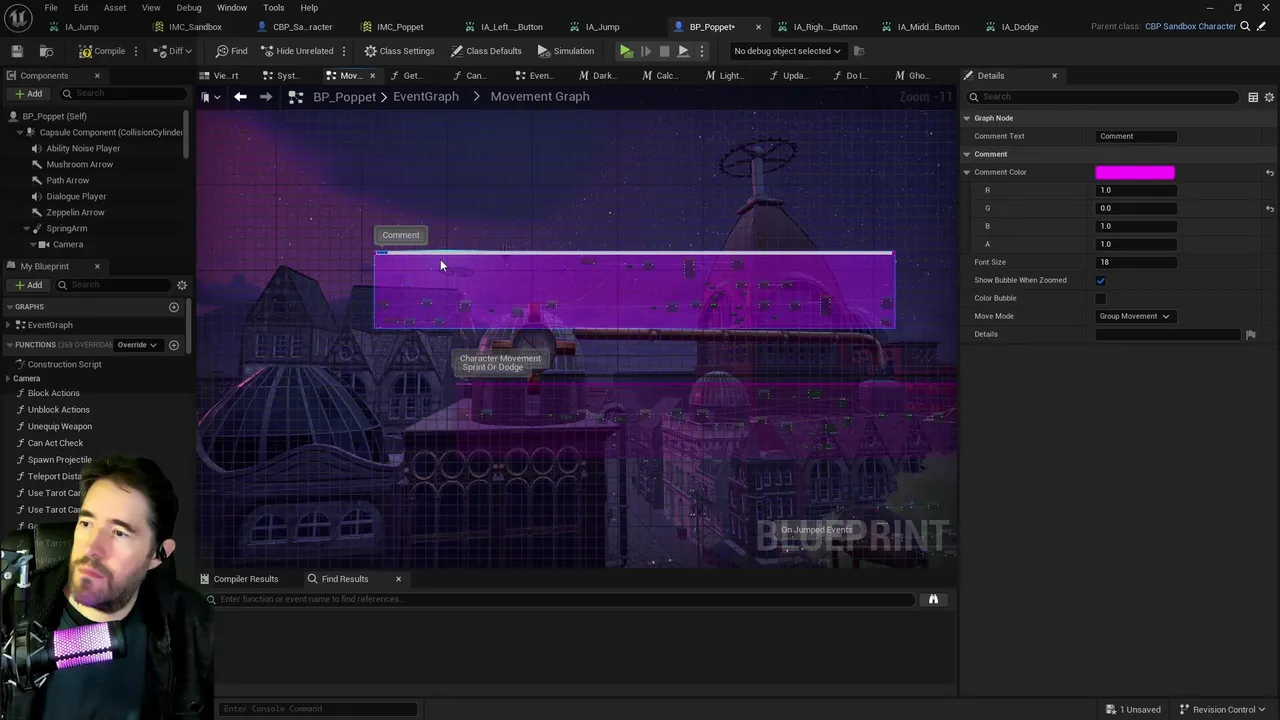Add a component in Components panel
The image size is (1280, 720).
(28, 94)
